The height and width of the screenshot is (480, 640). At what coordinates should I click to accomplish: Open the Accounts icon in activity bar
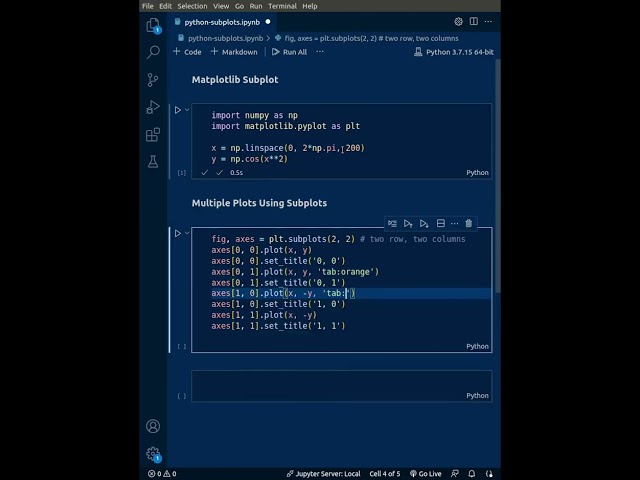point(153,426)
